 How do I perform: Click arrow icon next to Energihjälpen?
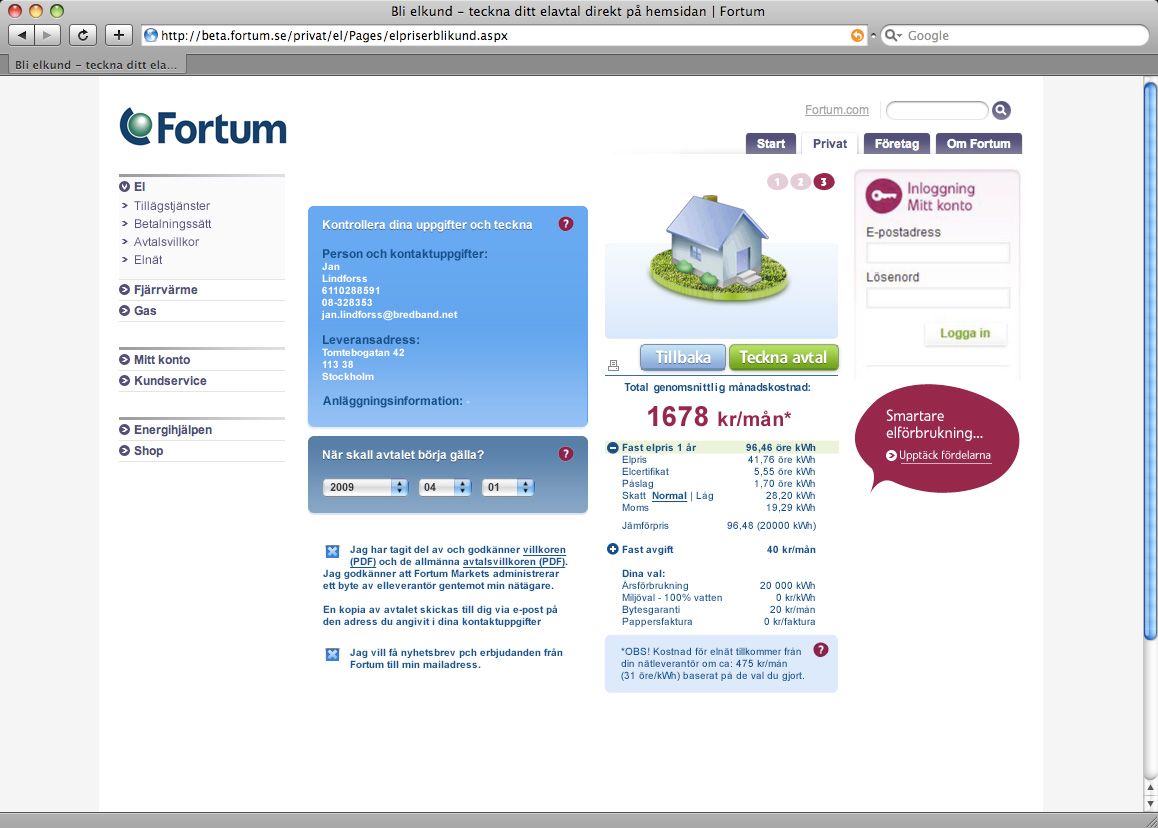(124, 430)
